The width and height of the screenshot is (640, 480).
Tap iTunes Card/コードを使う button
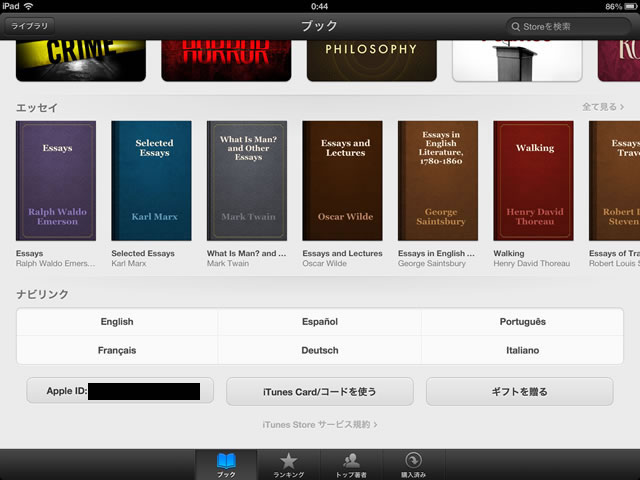click(x=320, y=392)
